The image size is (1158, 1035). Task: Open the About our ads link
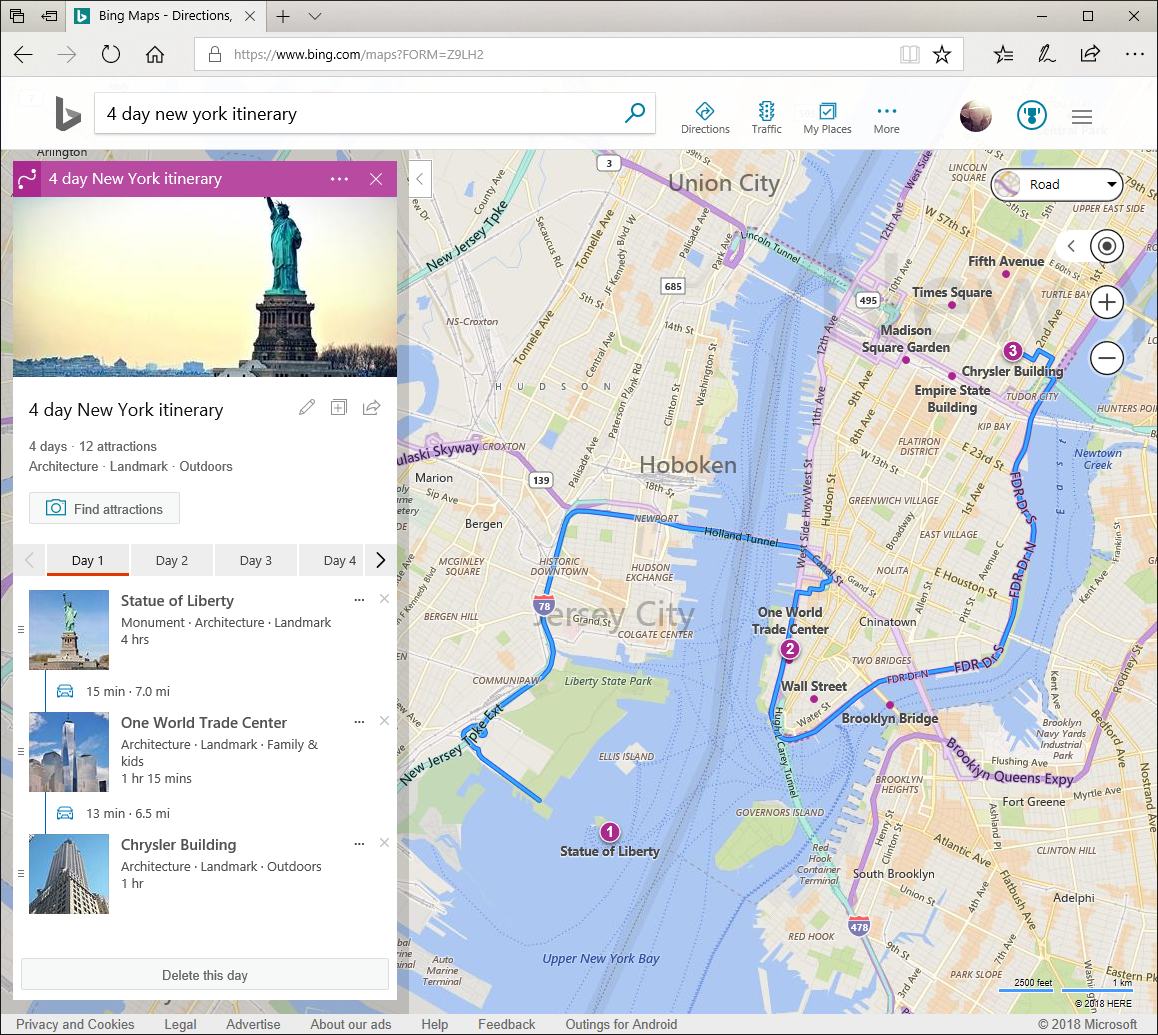[351, 1024]
